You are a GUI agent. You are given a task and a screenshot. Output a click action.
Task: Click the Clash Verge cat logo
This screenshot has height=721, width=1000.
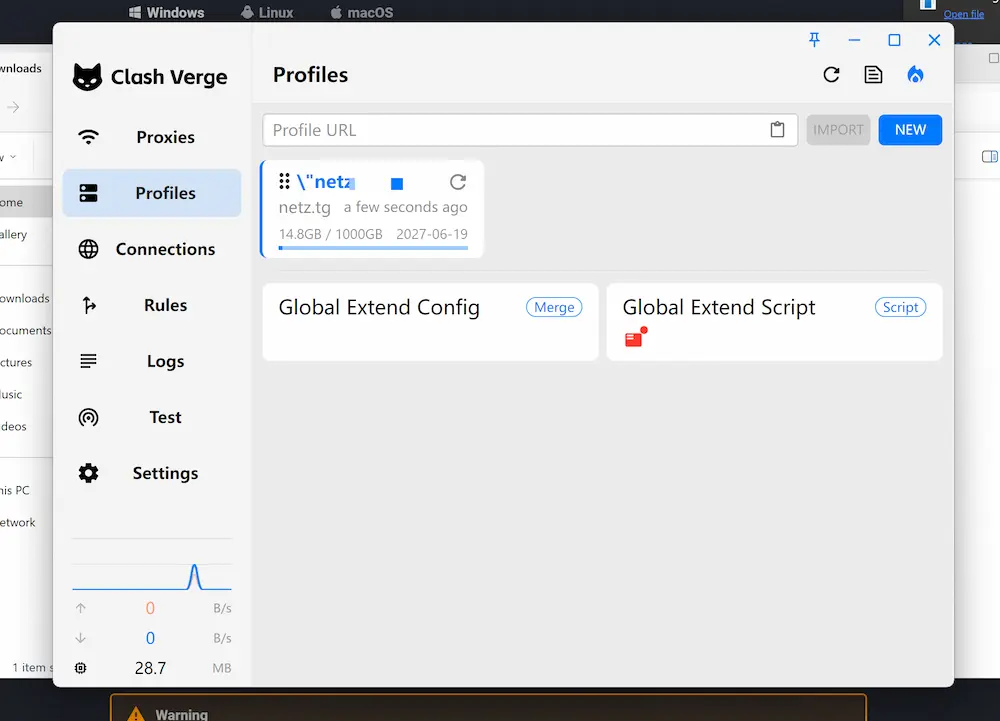[x=88, y=77]
